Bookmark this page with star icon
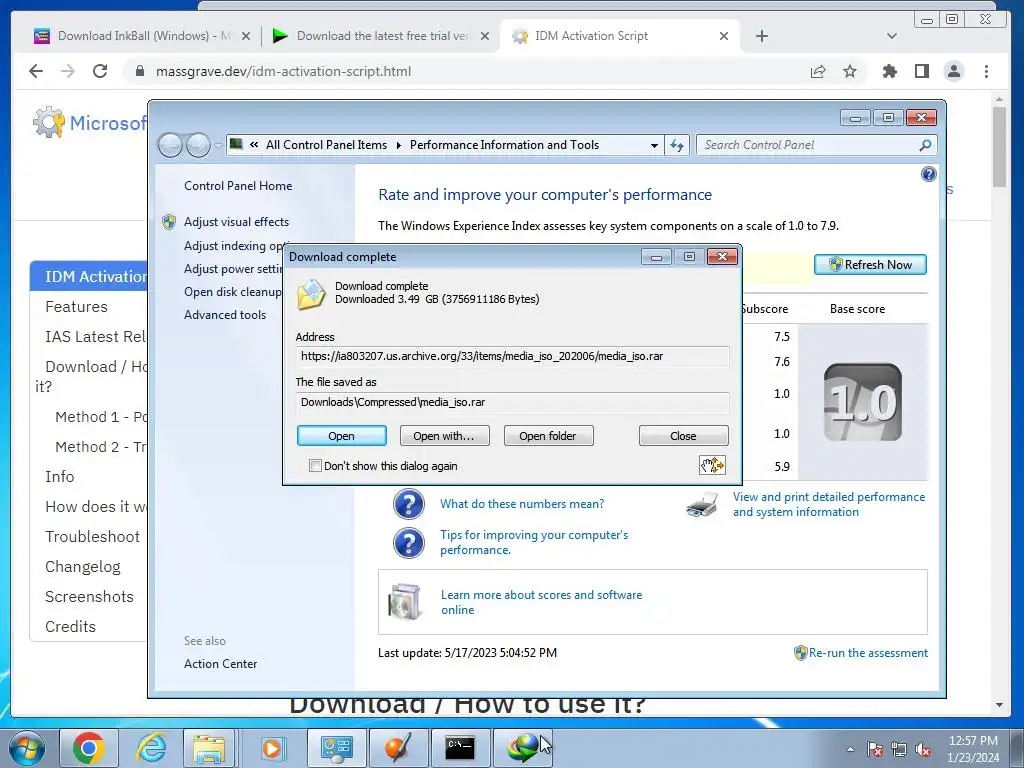The image size is (1024, 768). (x=850, y=71)
